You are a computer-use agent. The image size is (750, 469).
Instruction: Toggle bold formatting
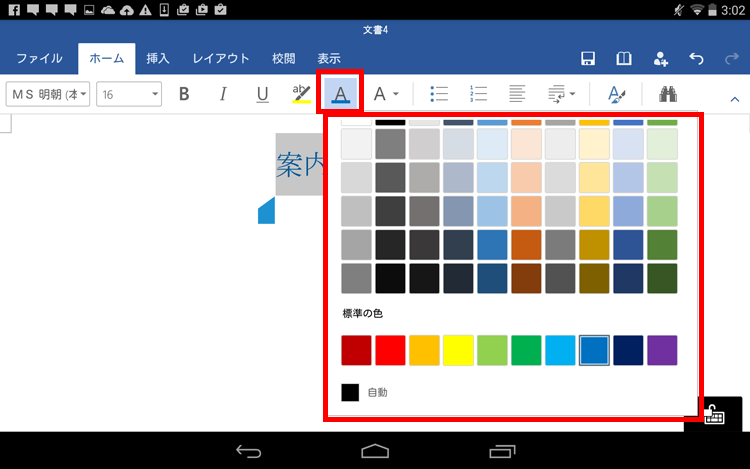click(x=184, y=94)
